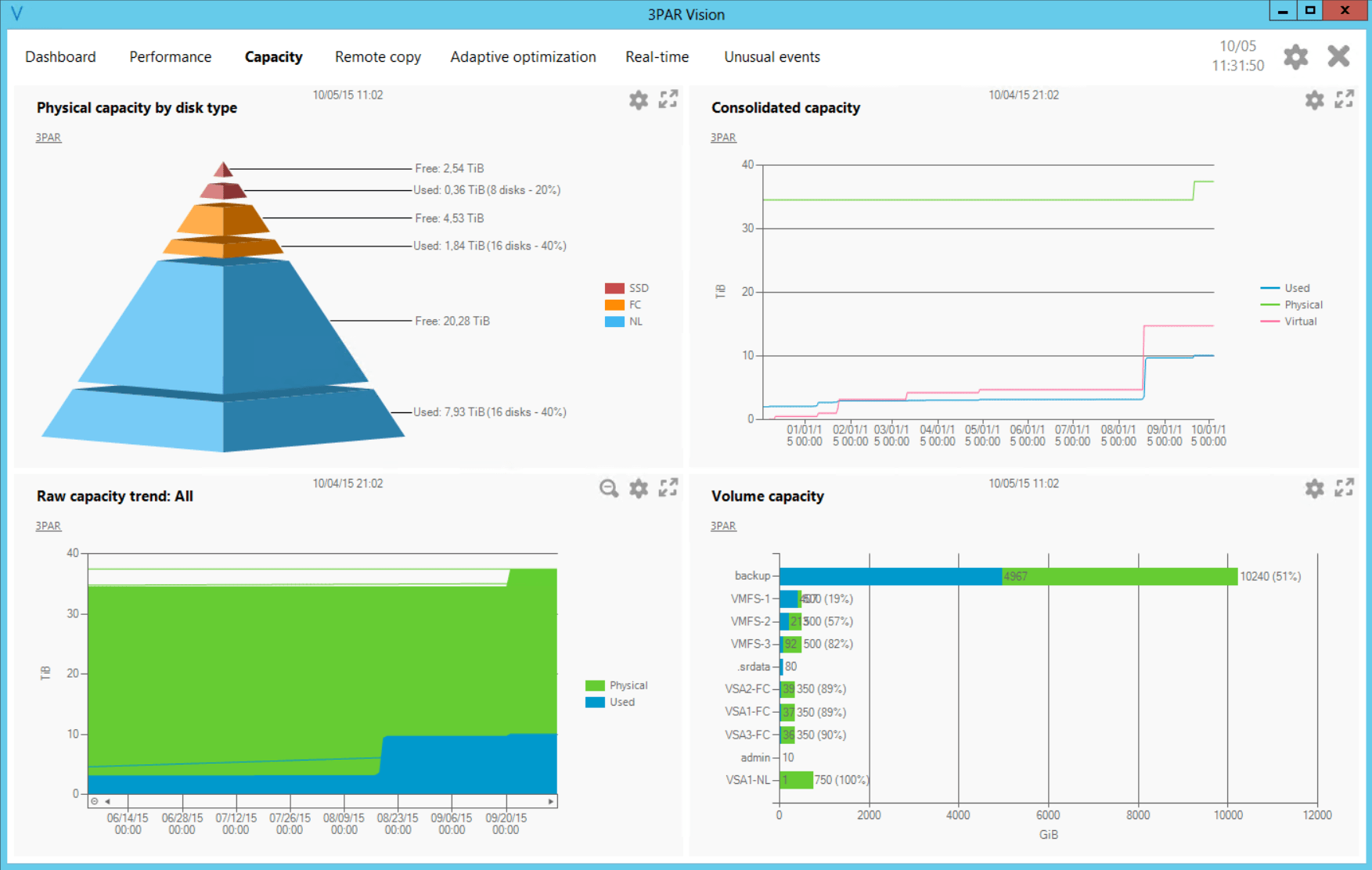This screenshot has height=870, width=1372.
Task: Click the SSD red pyramid tip segment
Action: pos(223,170)
